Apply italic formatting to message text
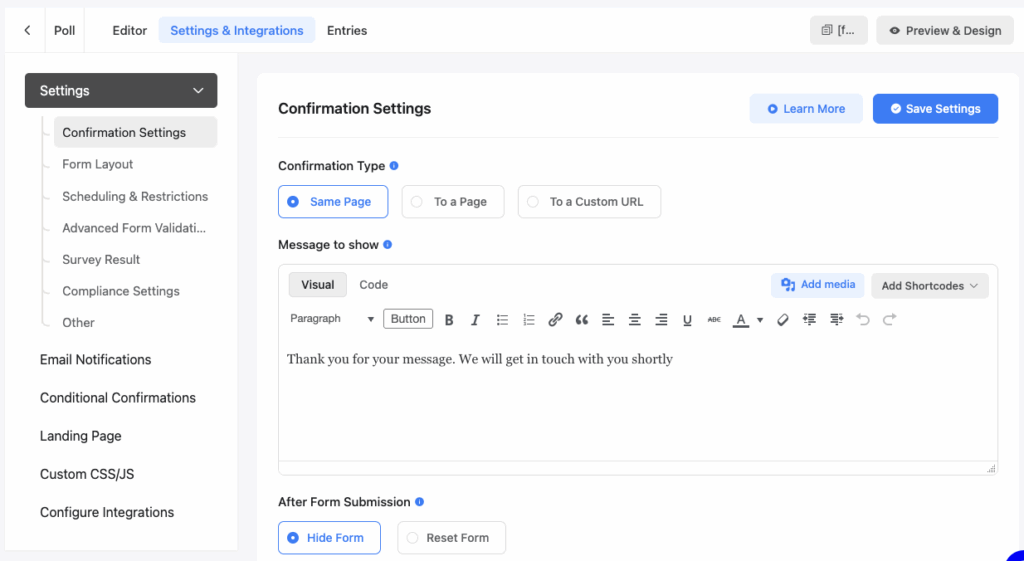Screen dimensions: 1024x561 [475, 320]
